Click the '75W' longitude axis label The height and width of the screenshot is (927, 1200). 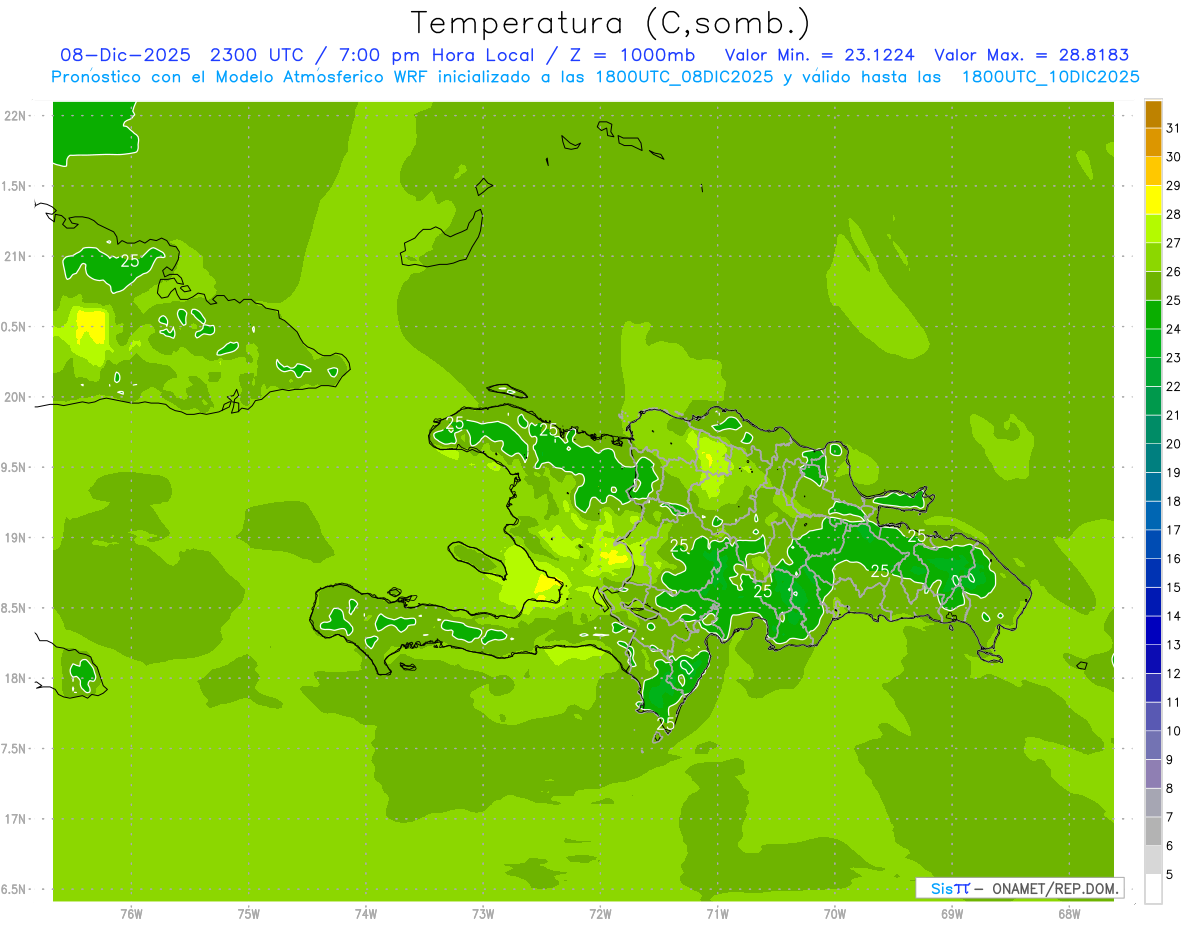tap(249, 913)
